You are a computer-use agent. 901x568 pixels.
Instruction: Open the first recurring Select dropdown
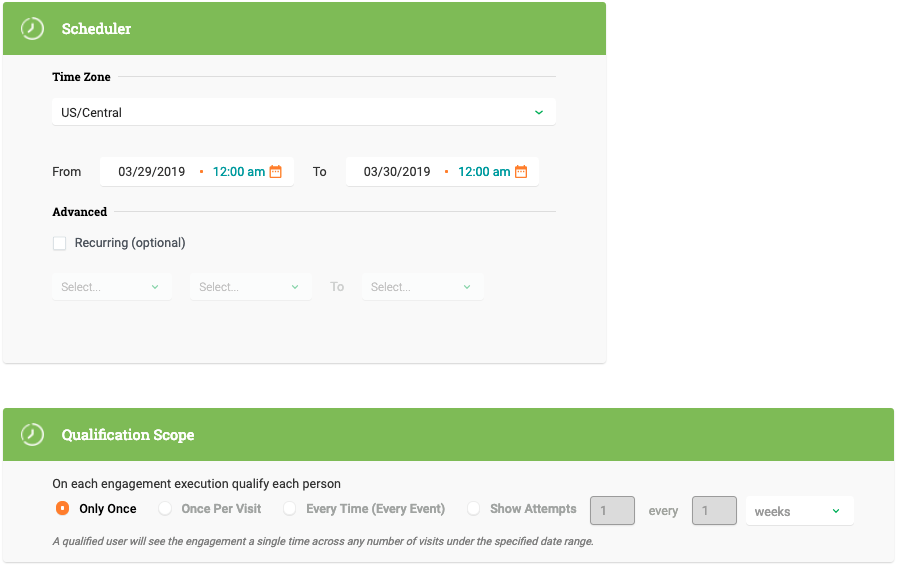point(111,287)
